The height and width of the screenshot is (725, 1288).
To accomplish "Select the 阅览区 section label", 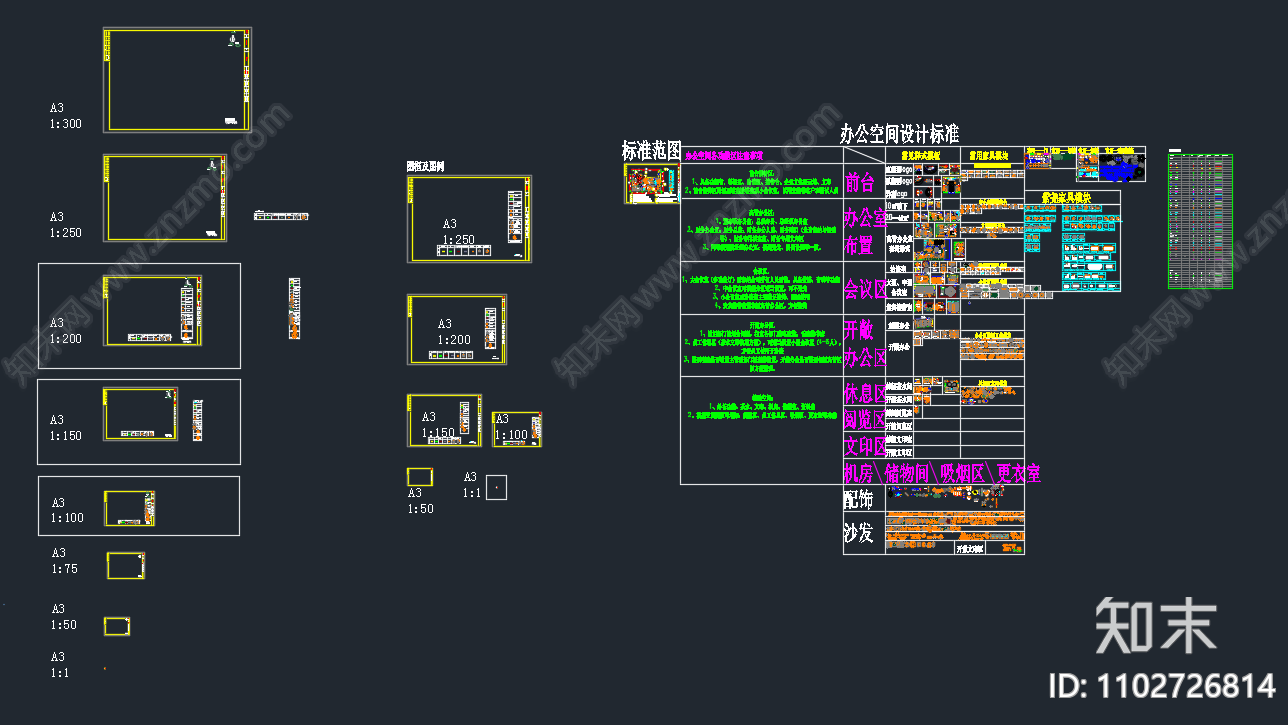I will click(864, 419).
